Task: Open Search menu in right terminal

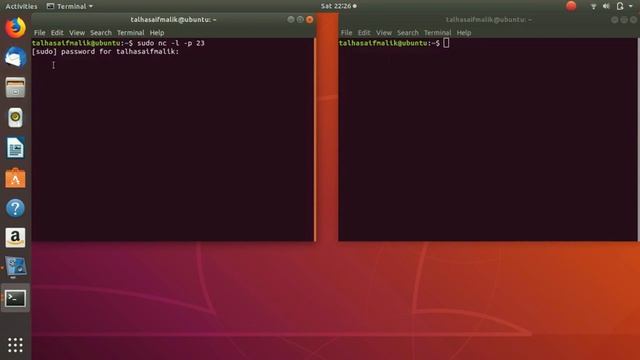Action: point(408,33)
